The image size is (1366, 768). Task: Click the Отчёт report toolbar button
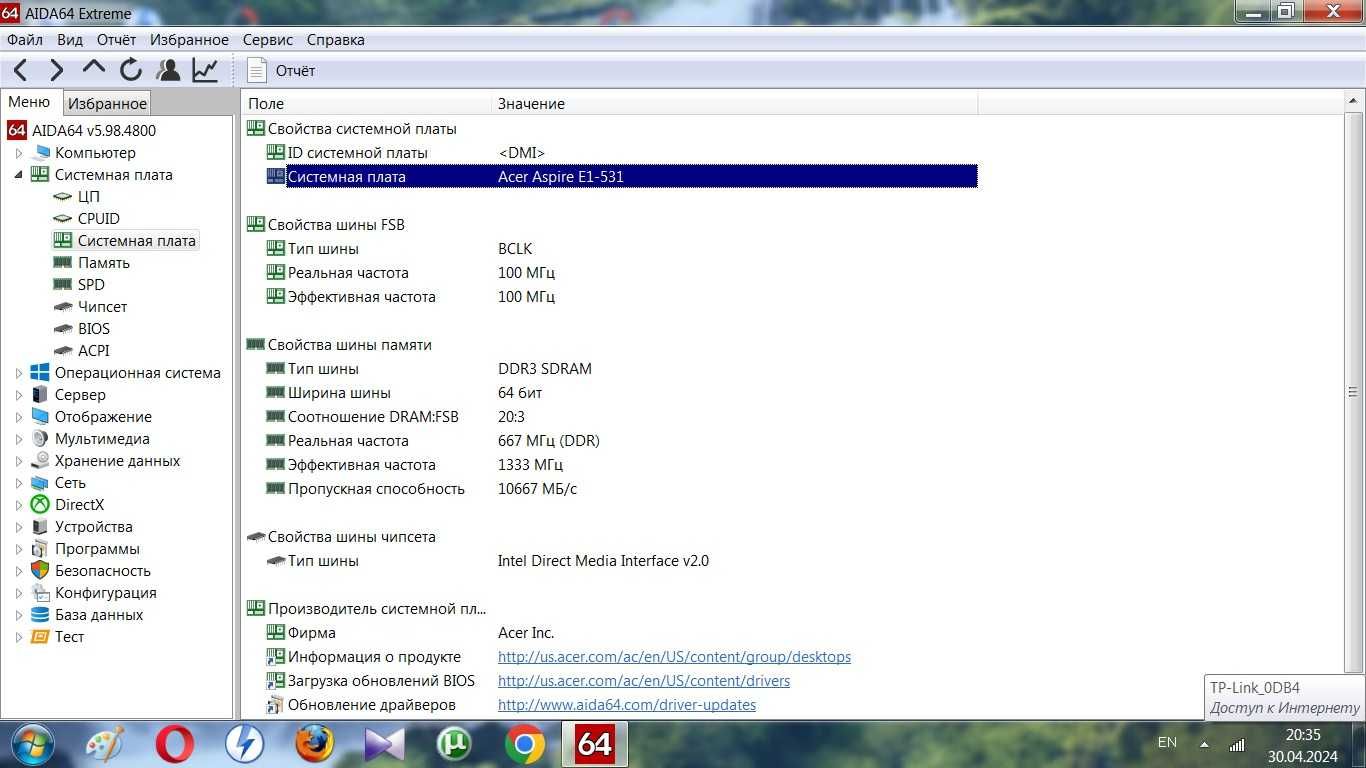(x=282, y=70)
